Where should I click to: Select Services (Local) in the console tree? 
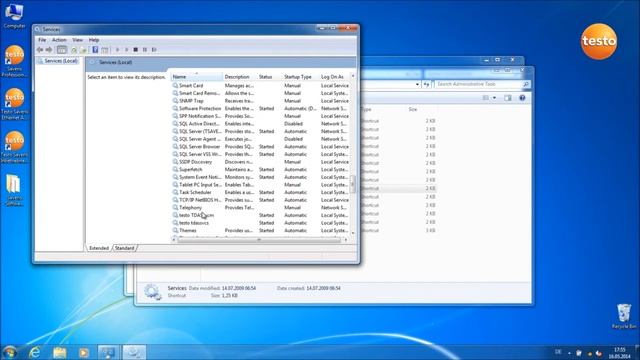click(x=58, y=61)
